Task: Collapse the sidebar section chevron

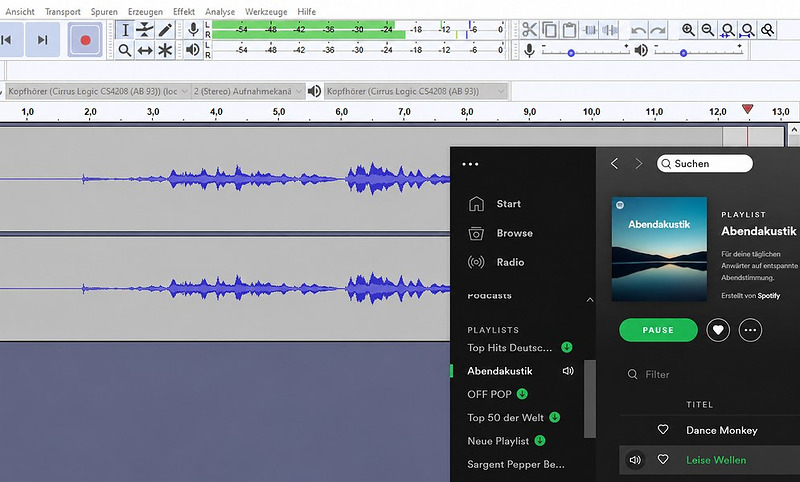Action: pyautogui.click(x=590, y=299)
